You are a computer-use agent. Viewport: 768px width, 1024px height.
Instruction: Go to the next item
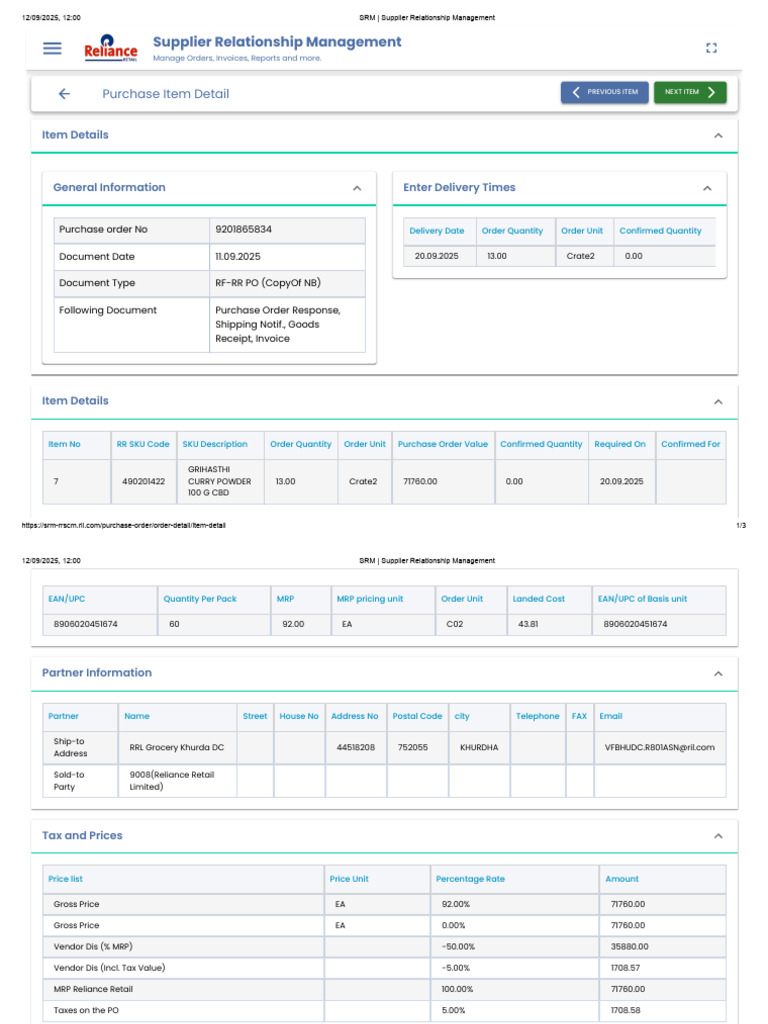690,92
